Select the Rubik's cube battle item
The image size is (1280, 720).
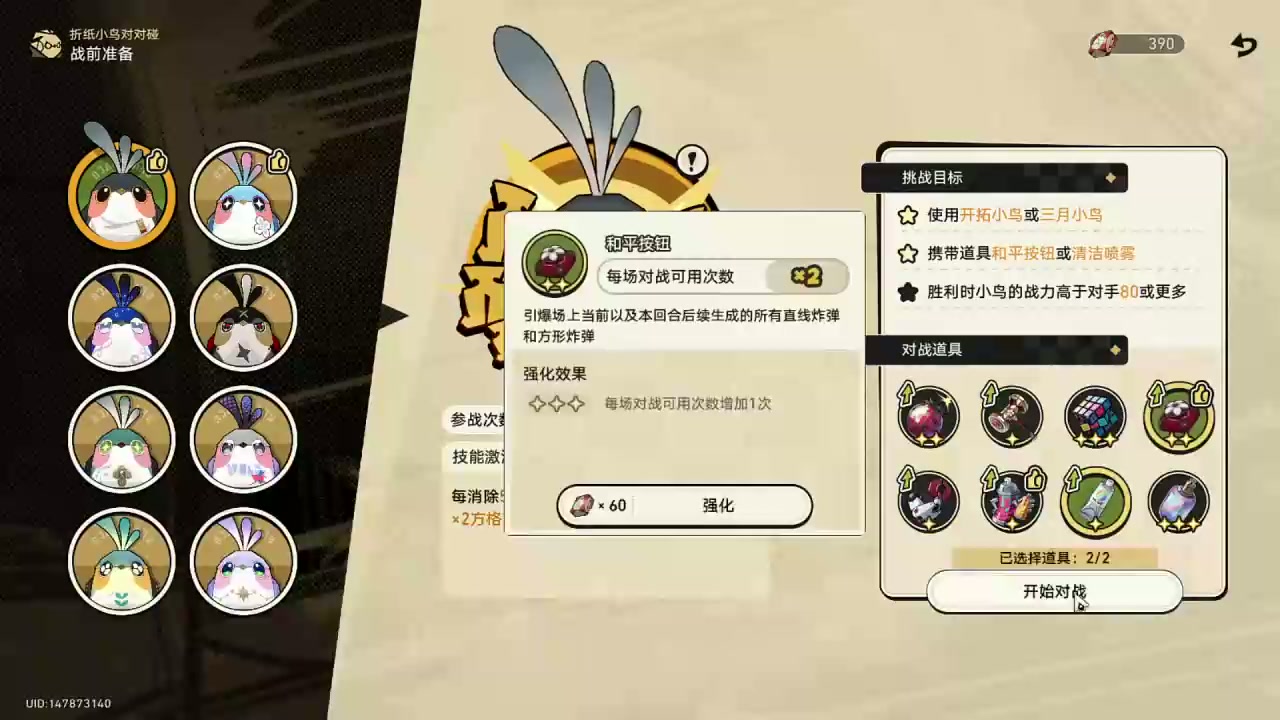1095,416
